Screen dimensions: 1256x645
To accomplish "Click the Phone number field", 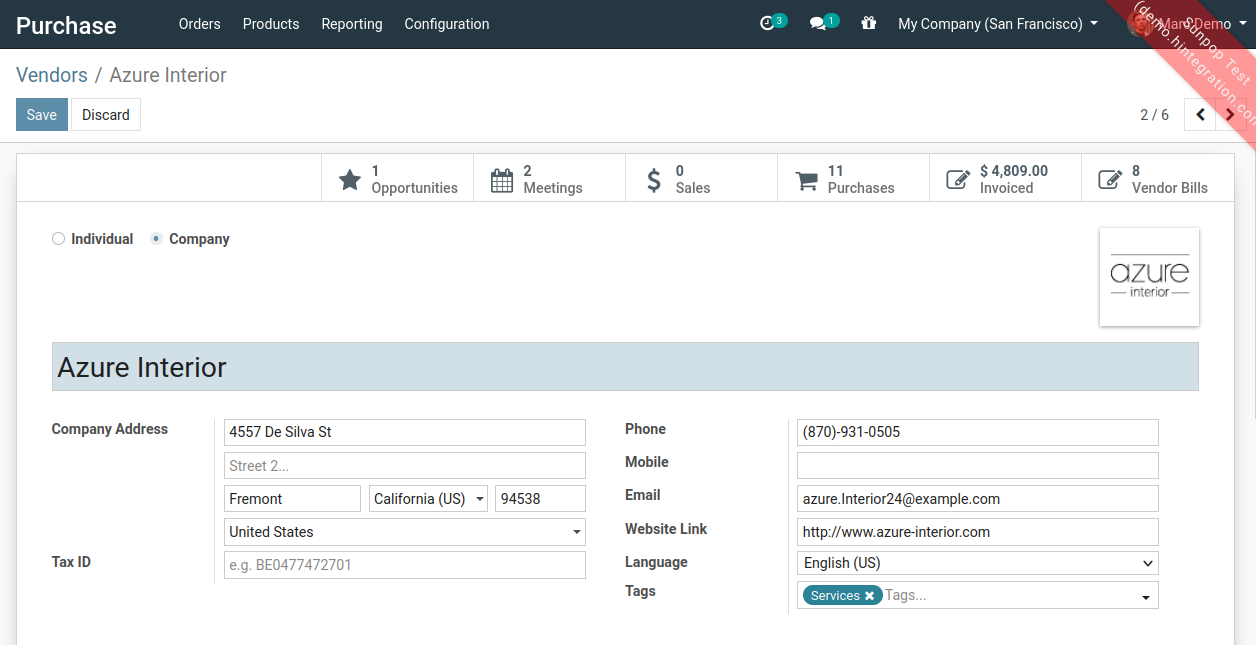I will click(978, 432).
